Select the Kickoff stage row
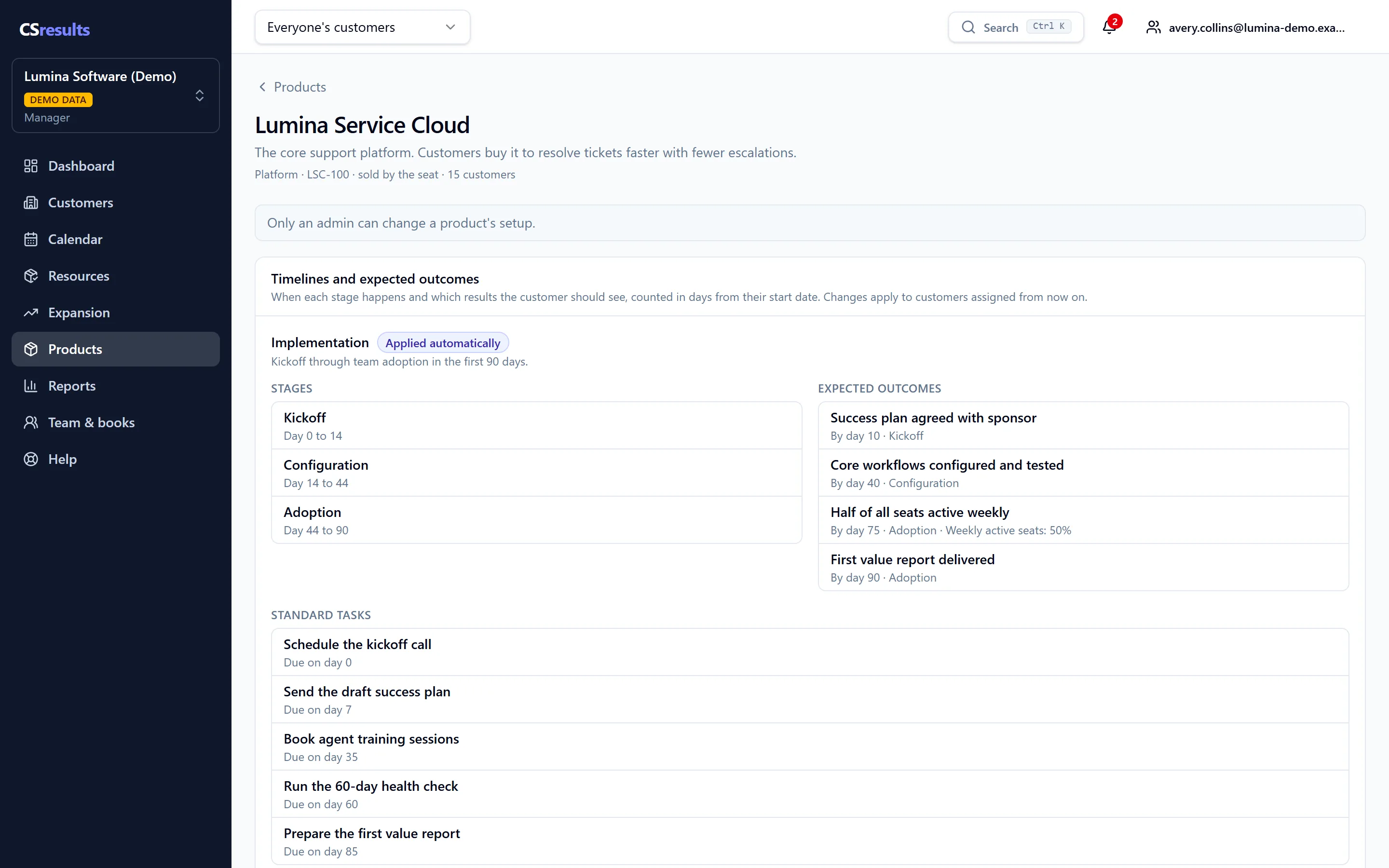The height and width of the screenshot is (868, 1389). point(536,425)
